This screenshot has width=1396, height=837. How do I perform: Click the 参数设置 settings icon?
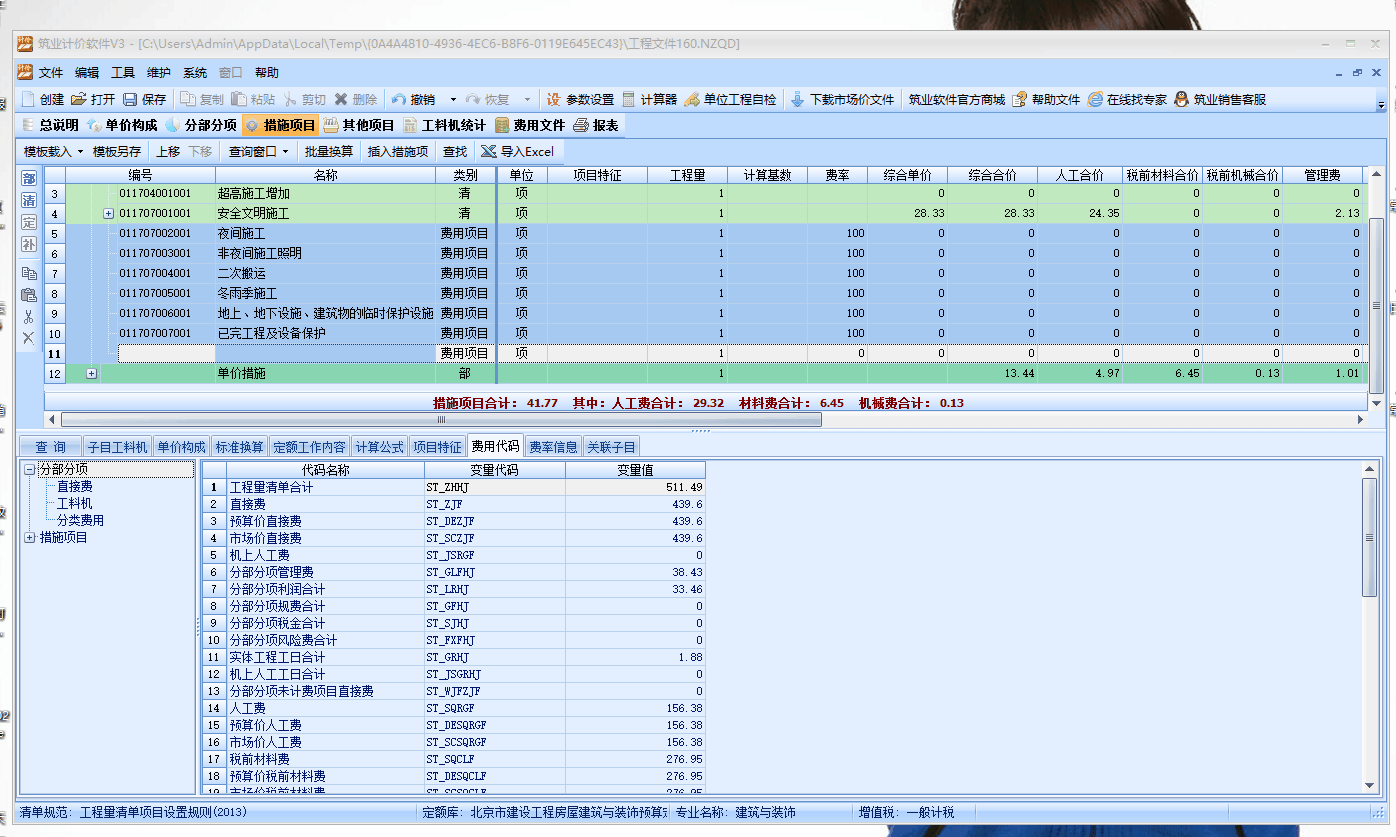pyautogui.click(x=553, y=99)
